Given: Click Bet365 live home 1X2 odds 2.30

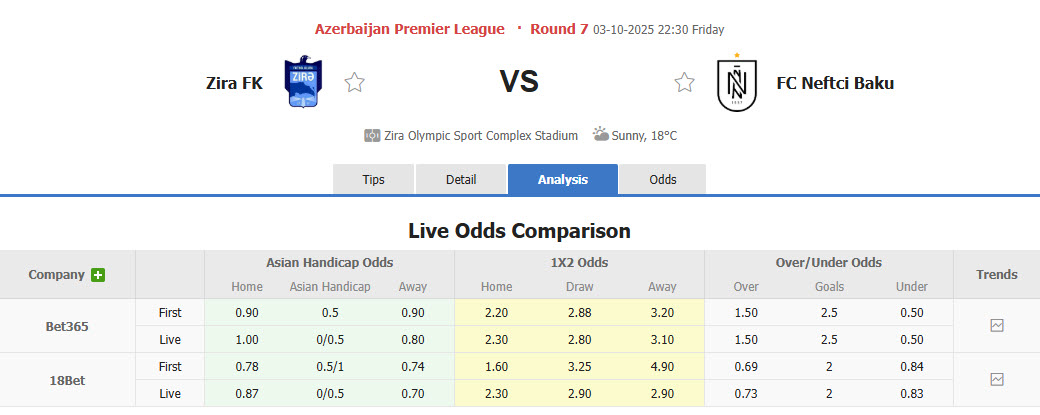Looking at the screenshot, I should point(496,340).
